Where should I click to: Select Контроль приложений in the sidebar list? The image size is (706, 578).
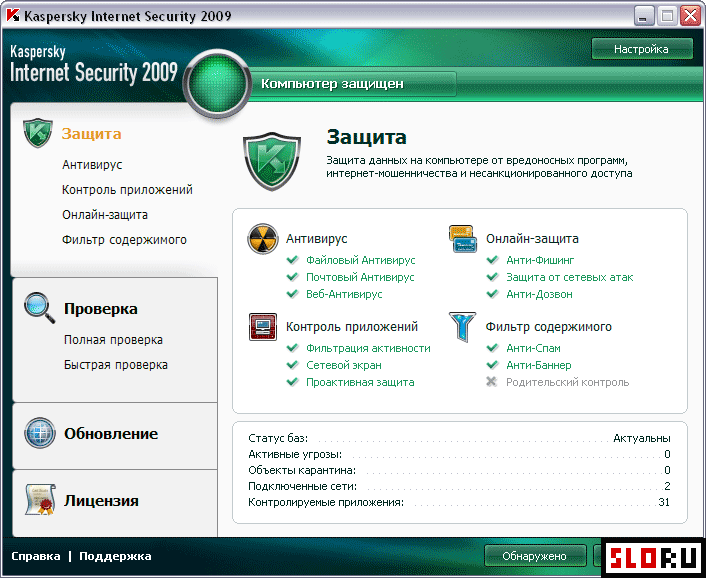pos(127,190)
